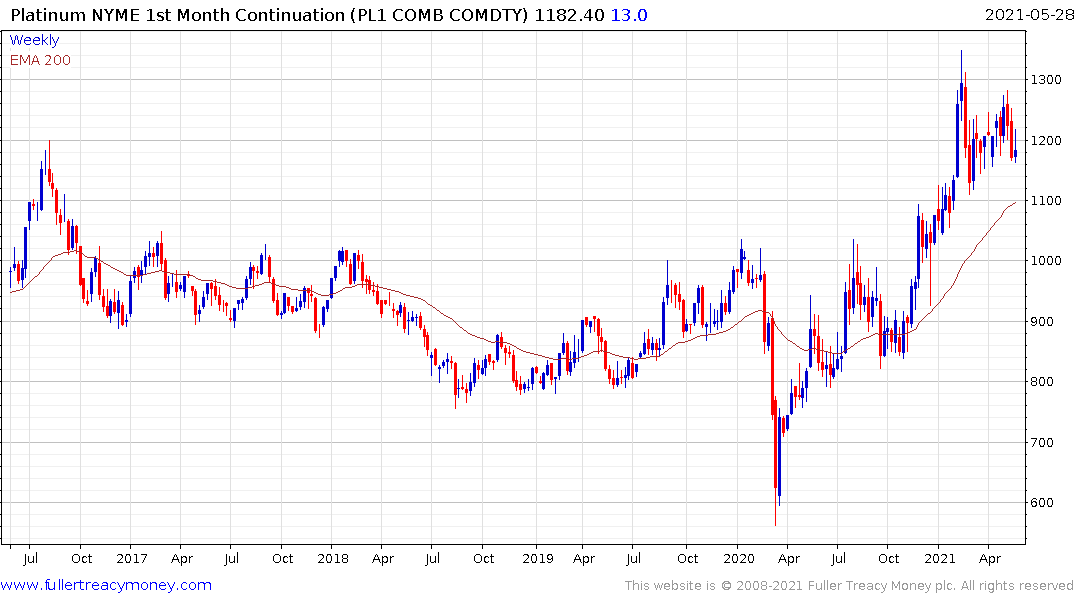
Task: Click the blue change value 13.0
Action: pyautogui.click(x=629, y=15)
